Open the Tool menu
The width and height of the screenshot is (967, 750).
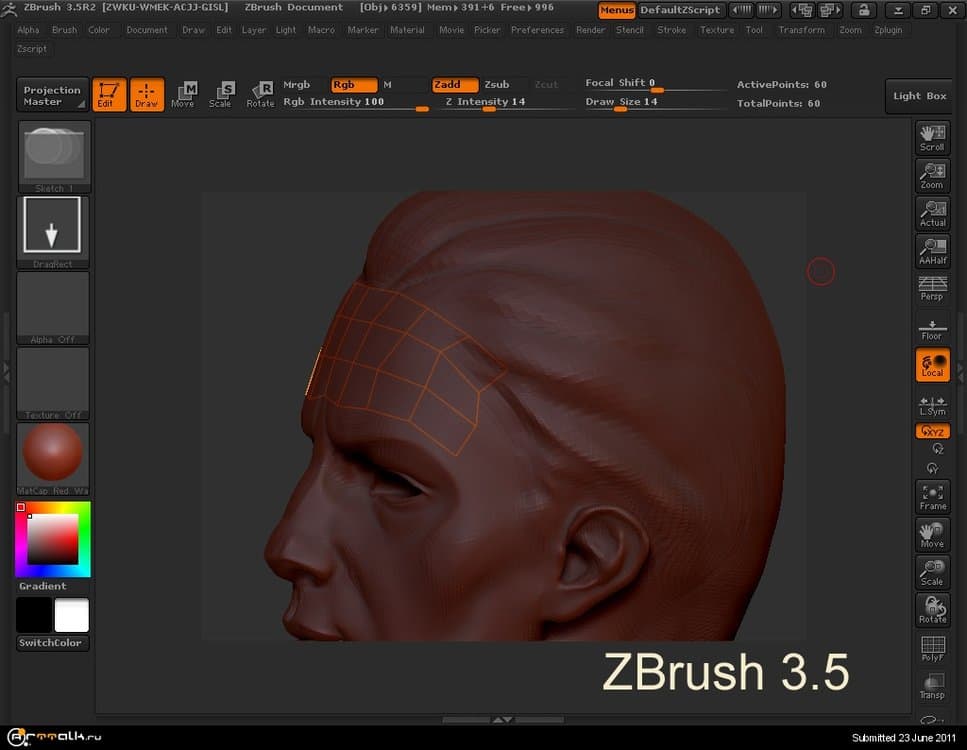pyautogui.click(x=754, y=30)
